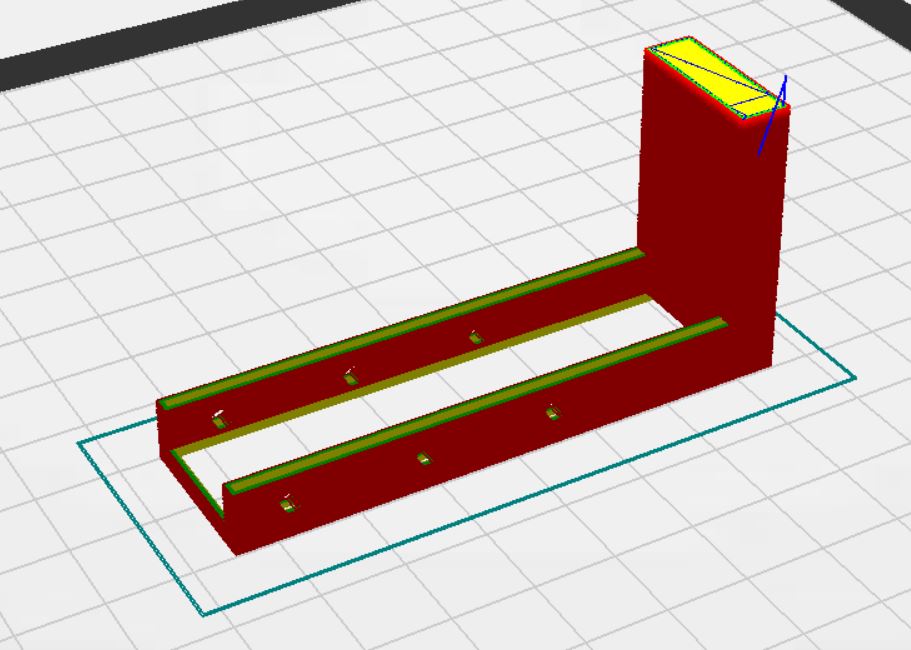
Task: Click the blue travel move line at the tower top
Action: tap(773, 115)
